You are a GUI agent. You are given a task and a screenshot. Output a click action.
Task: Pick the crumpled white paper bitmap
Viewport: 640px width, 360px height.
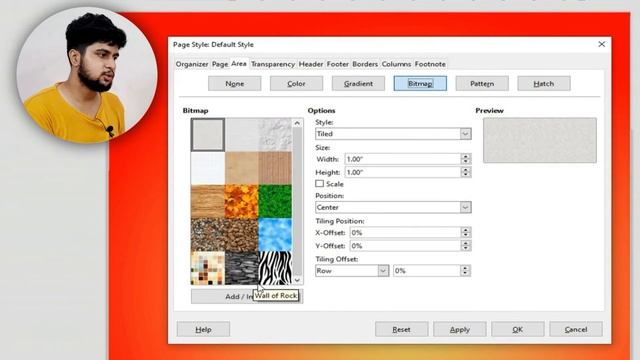coord(275,135)
